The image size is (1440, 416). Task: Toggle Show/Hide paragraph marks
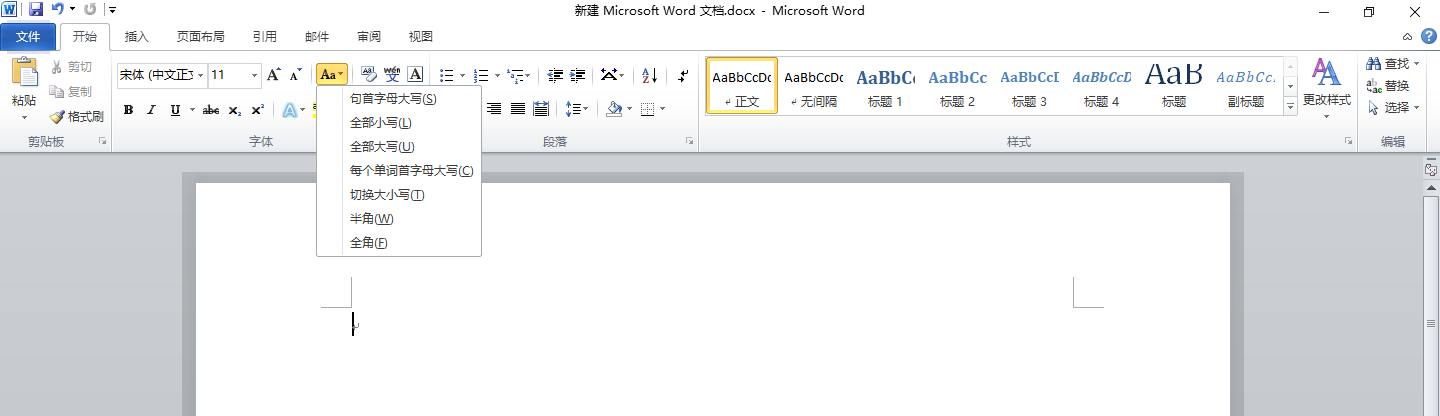683,75
